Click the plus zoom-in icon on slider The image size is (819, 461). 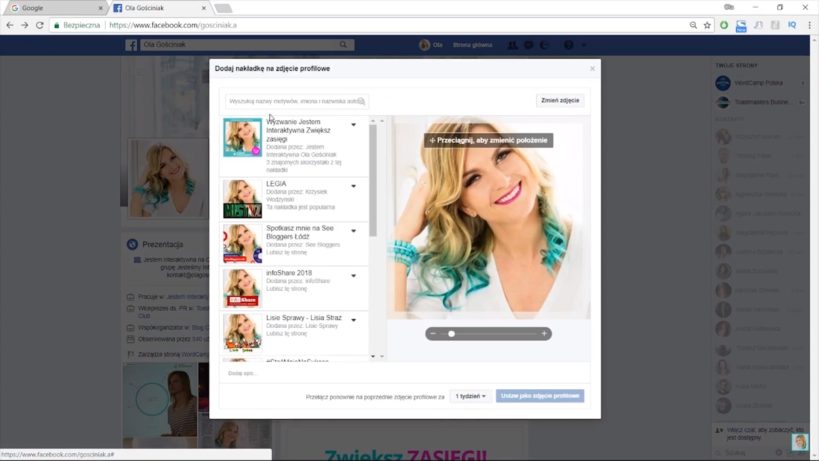[544, 334]
